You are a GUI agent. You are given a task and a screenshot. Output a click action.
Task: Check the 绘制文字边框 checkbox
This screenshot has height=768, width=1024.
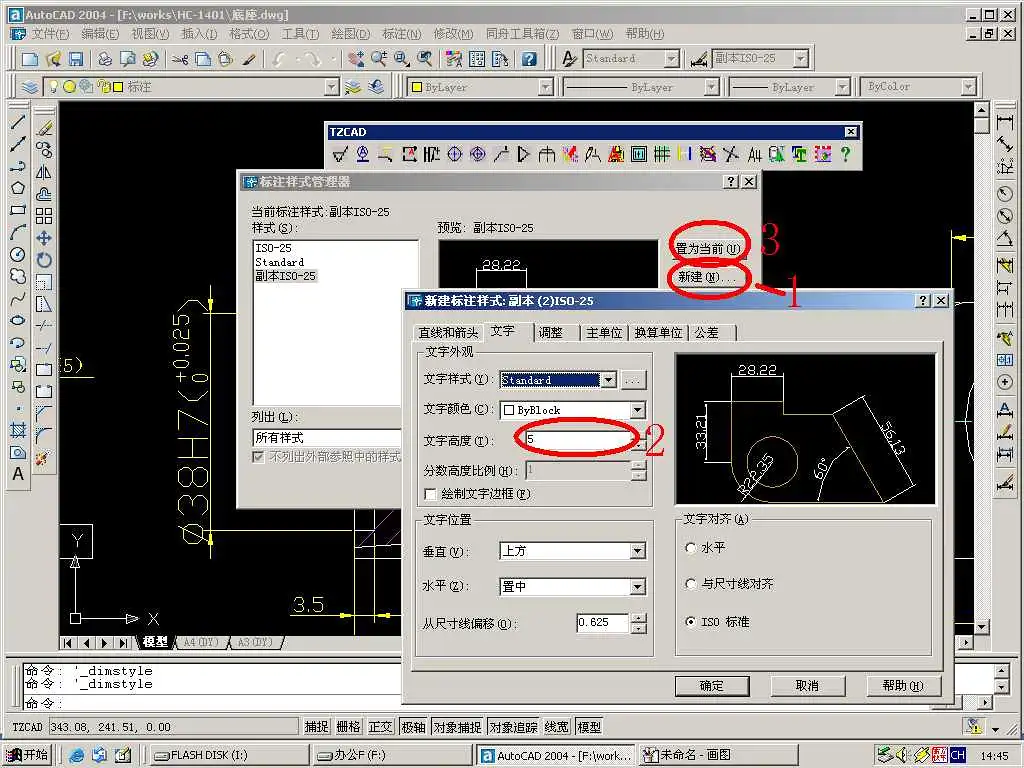tap(430, 494)
